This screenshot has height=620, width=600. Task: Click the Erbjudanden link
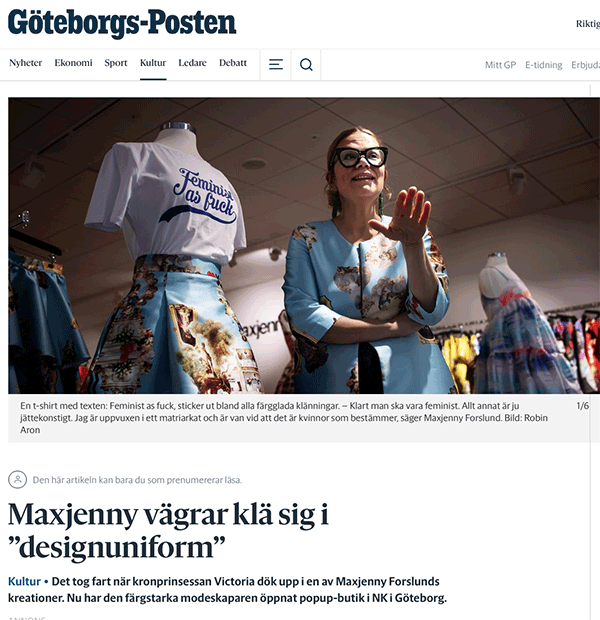click(585, 65)
